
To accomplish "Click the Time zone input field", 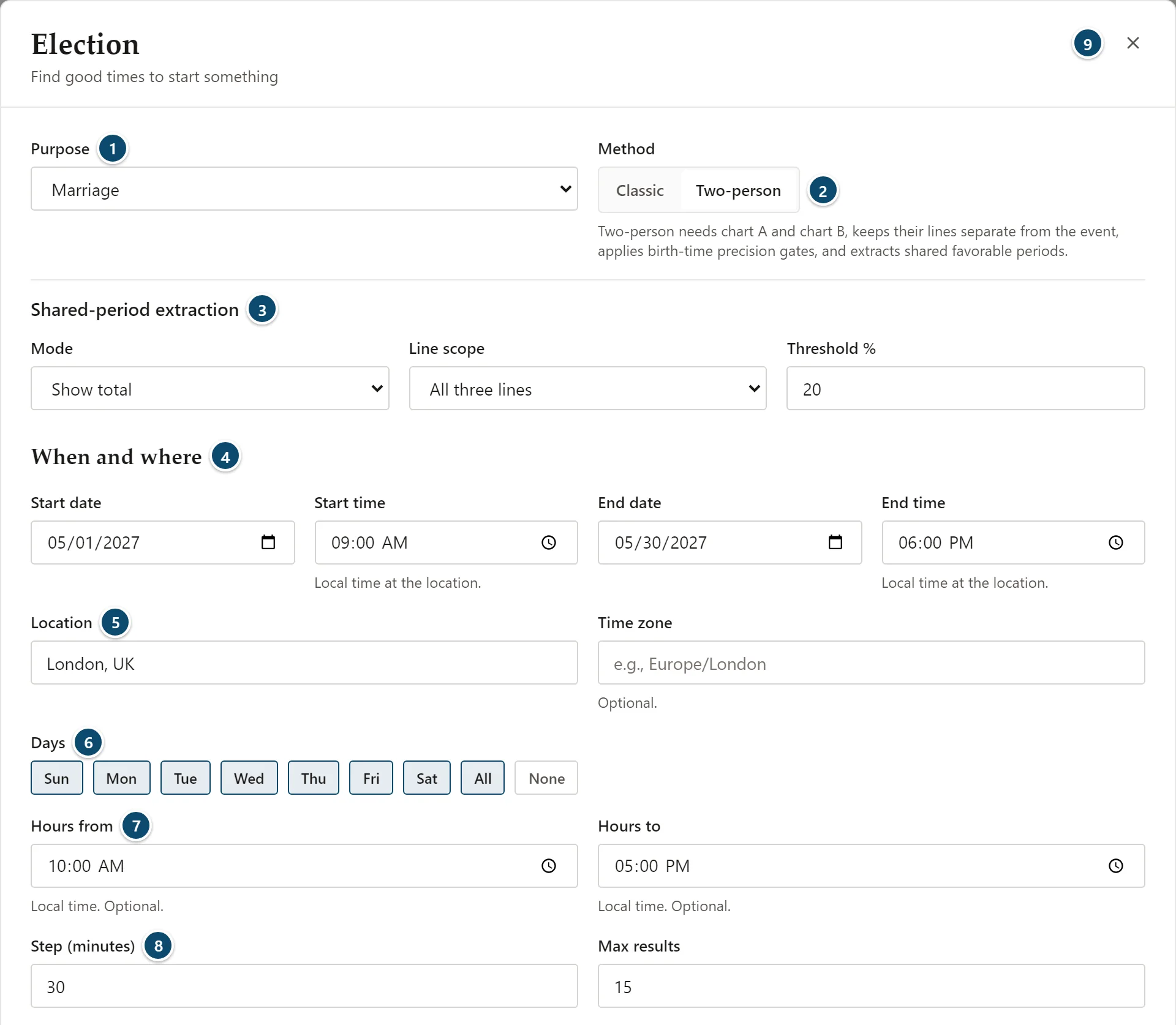I will click(x=871, y=663).
